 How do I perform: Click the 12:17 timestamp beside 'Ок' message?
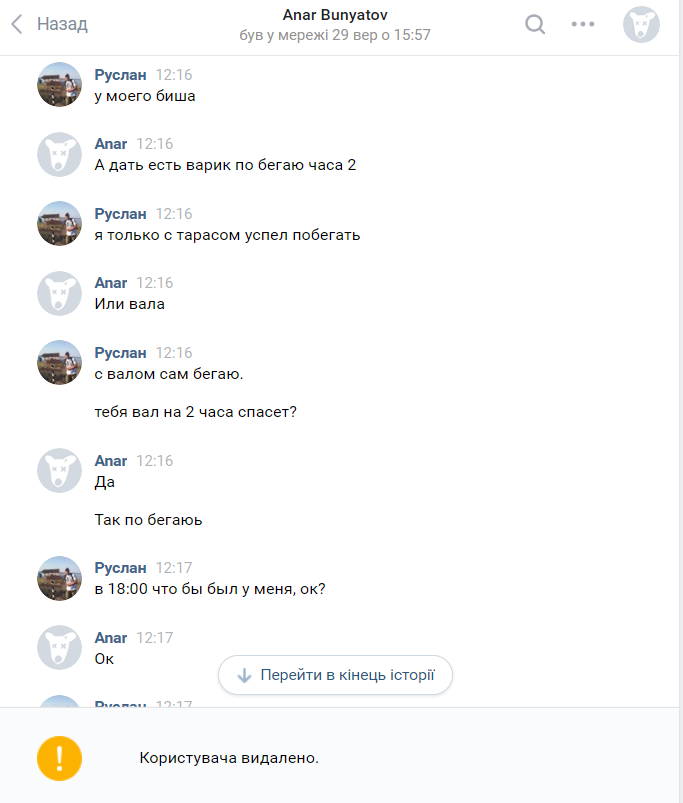click(154, 638)
